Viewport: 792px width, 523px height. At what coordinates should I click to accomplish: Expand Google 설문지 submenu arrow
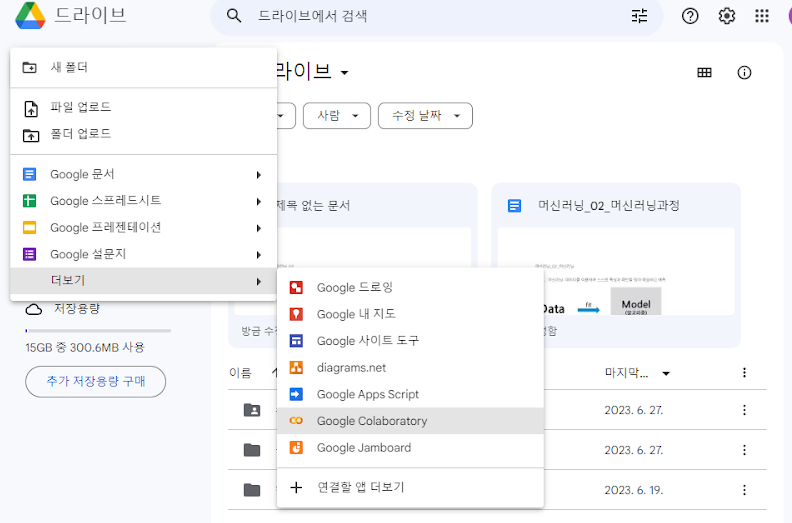[x=259, y=255]
